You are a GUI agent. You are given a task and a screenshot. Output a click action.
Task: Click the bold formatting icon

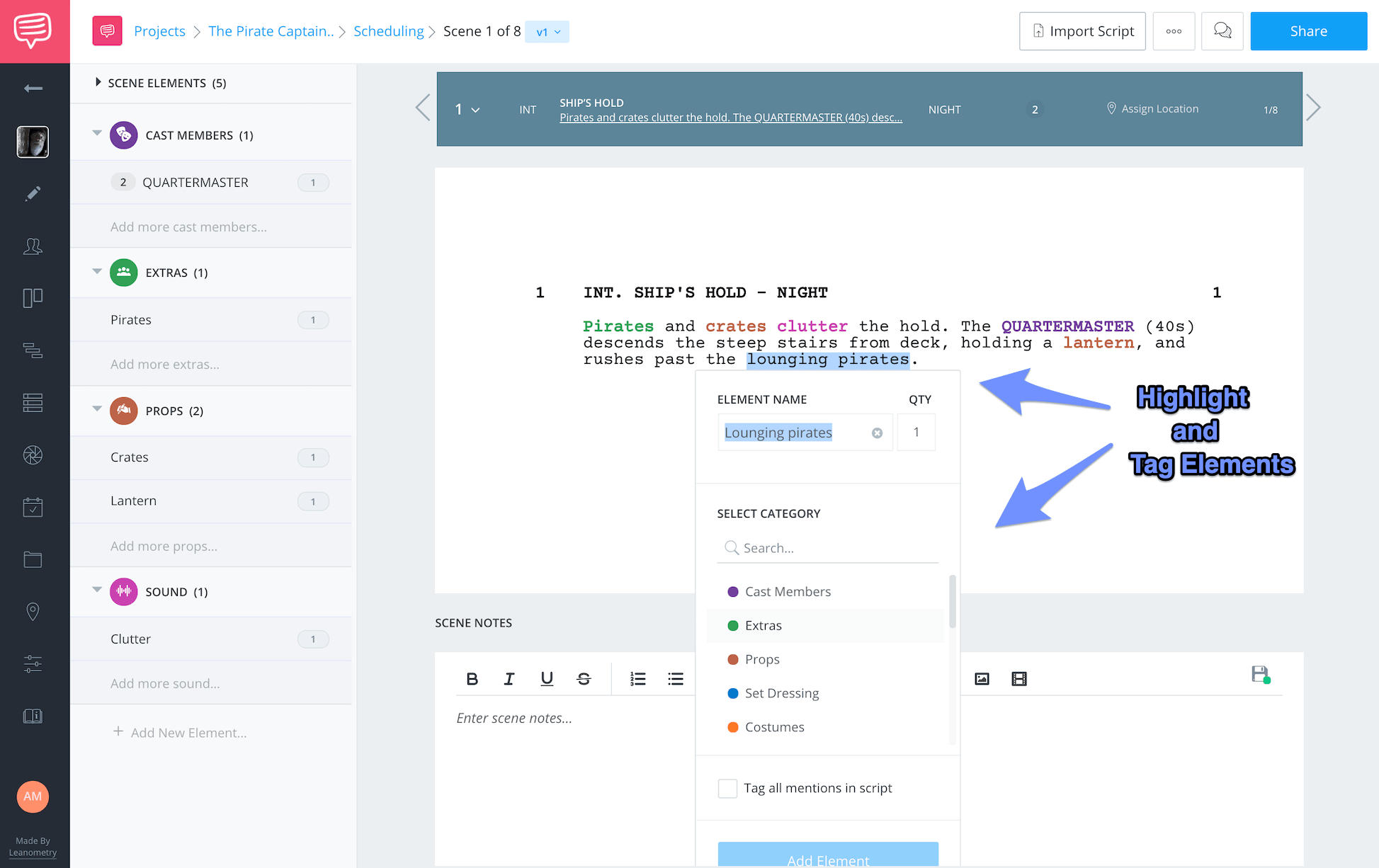[472, 679]
